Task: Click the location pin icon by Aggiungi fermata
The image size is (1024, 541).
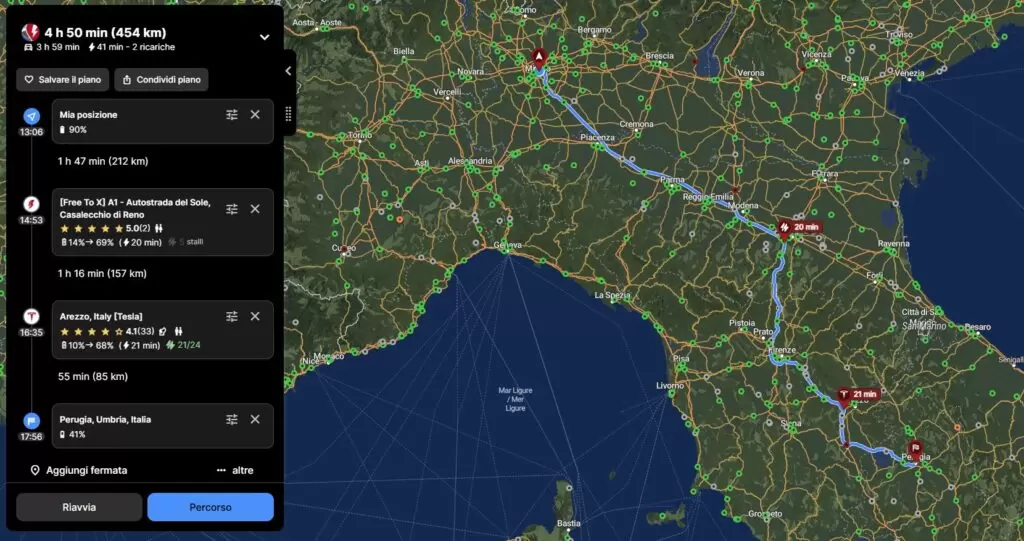Action: [x=35, y=470]
